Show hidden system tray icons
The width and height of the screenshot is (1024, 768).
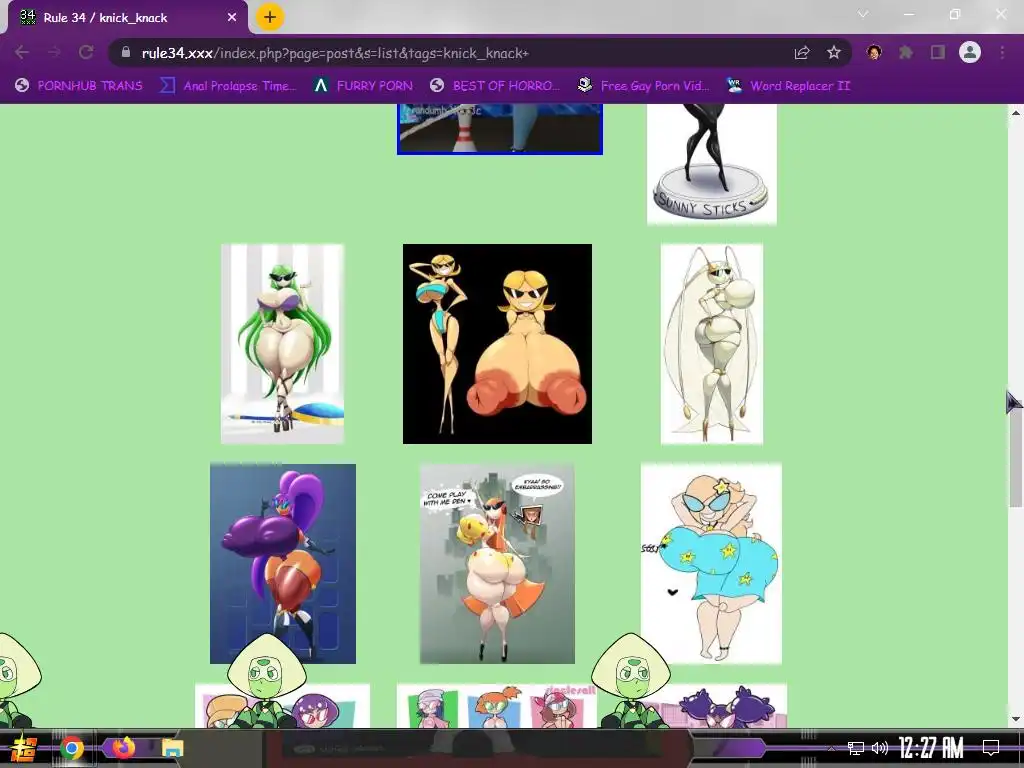coord(831,748)
